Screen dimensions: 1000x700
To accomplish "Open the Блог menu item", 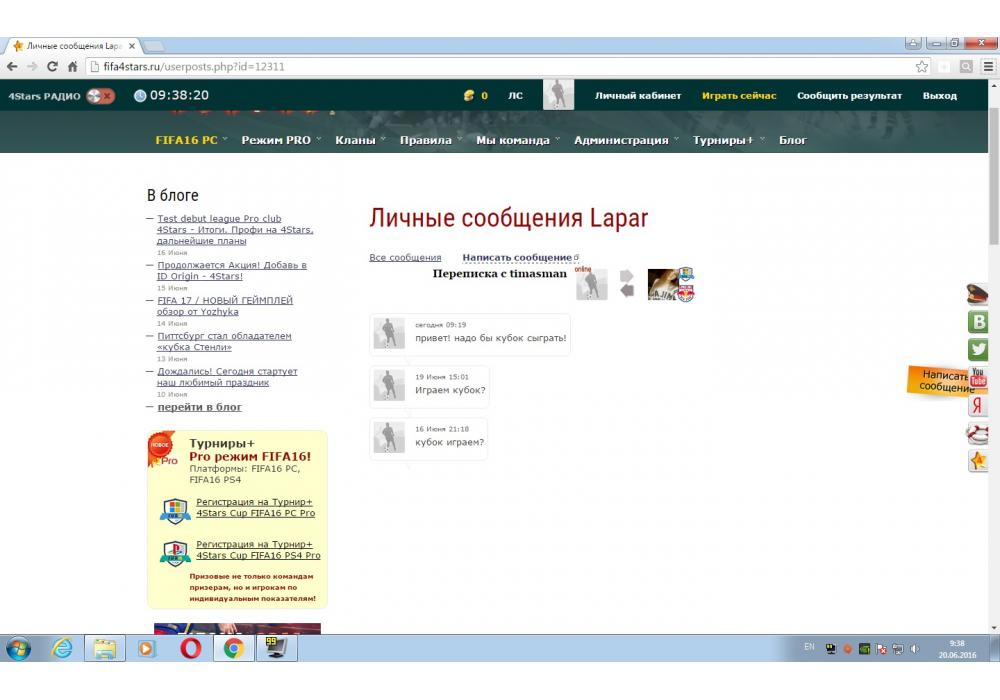I will [792, 140].
